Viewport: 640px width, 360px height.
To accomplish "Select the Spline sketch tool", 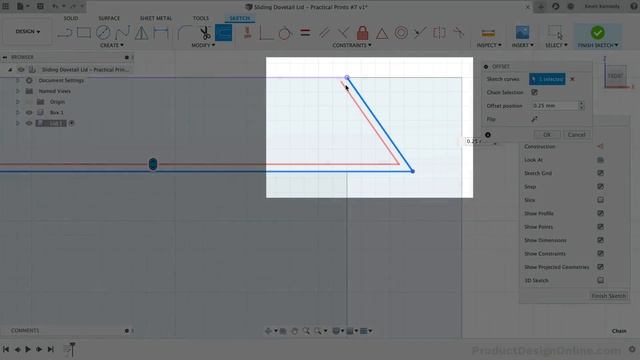I will click(122, 33).
